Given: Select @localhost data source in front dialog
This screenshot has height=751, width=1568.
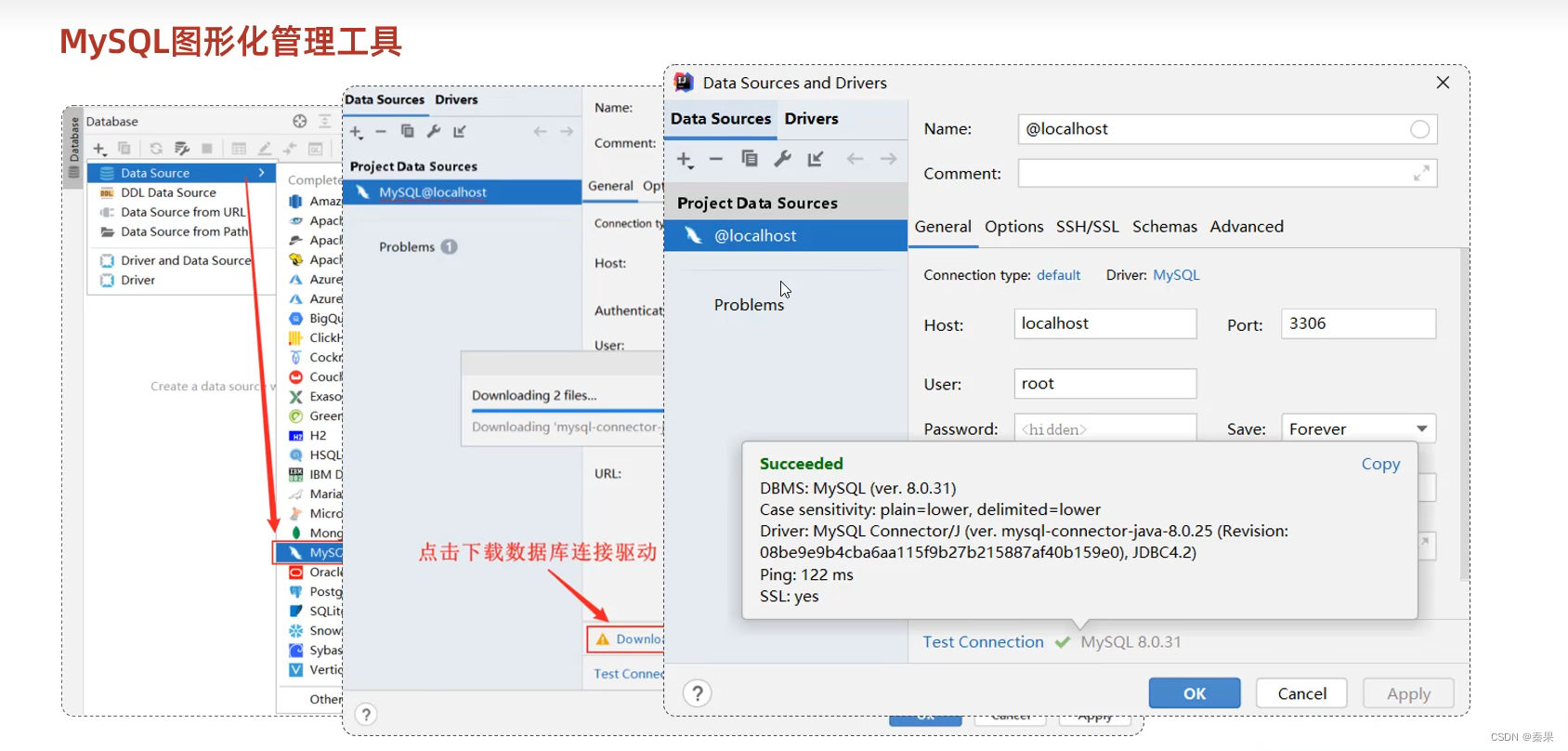Looking at the screenshot, I should (x=786, y=236).
